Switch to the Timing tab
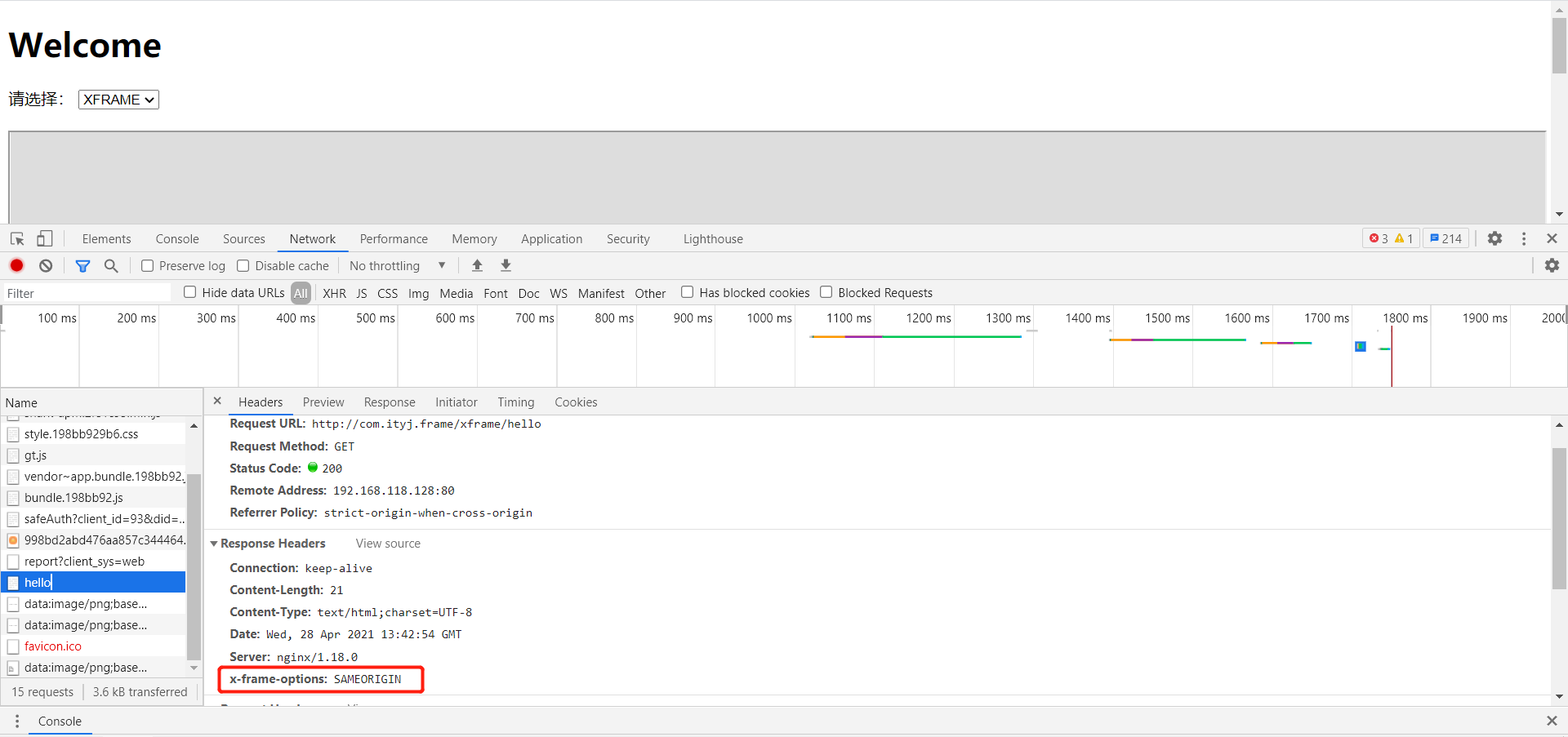1568x737 pixels. [515, 402]
